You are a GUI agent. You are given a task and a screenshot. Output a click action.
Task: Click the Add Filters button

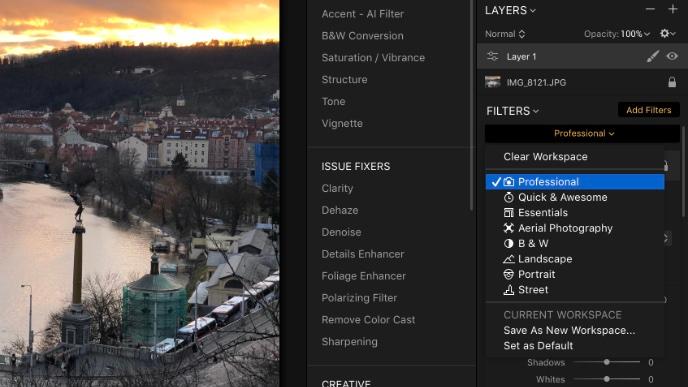(649, 110)
